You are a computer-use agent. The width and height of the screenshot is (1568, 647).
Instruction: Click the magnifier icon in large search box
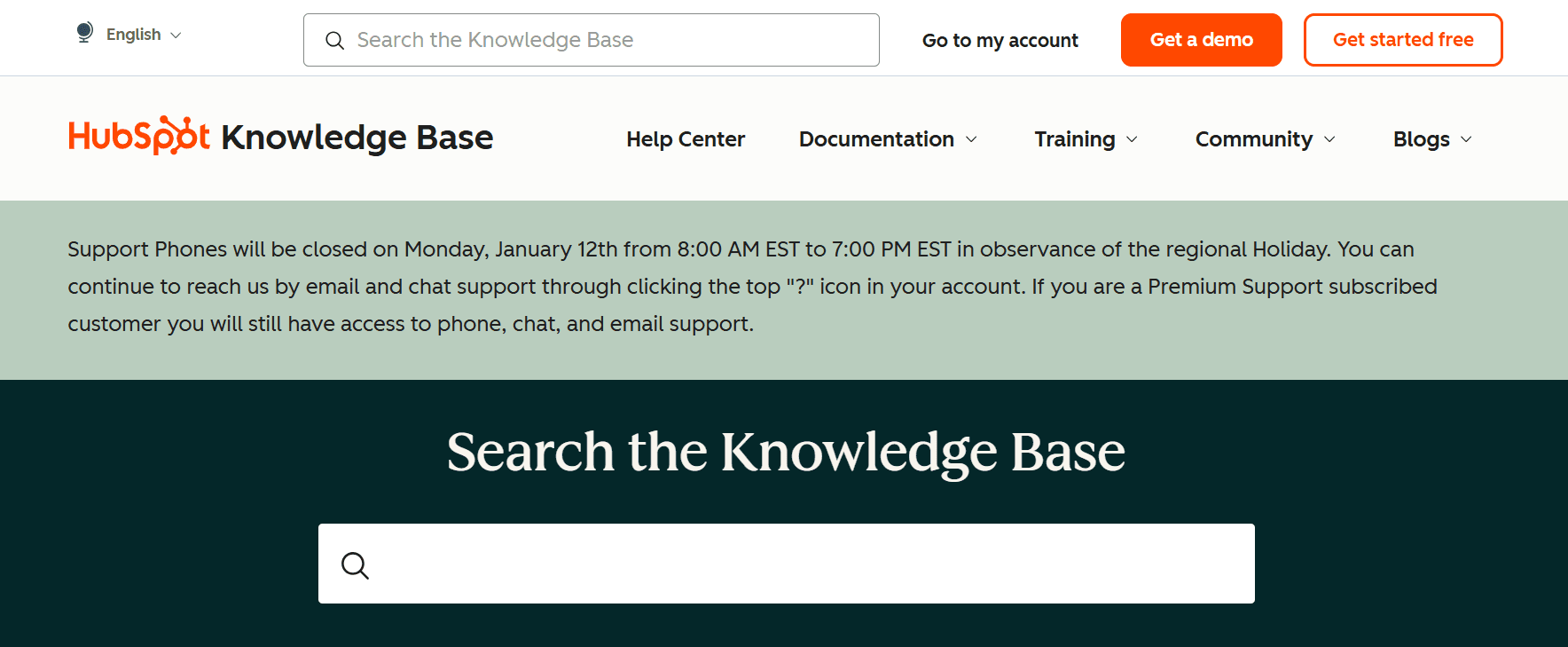[x=356, y=565]
